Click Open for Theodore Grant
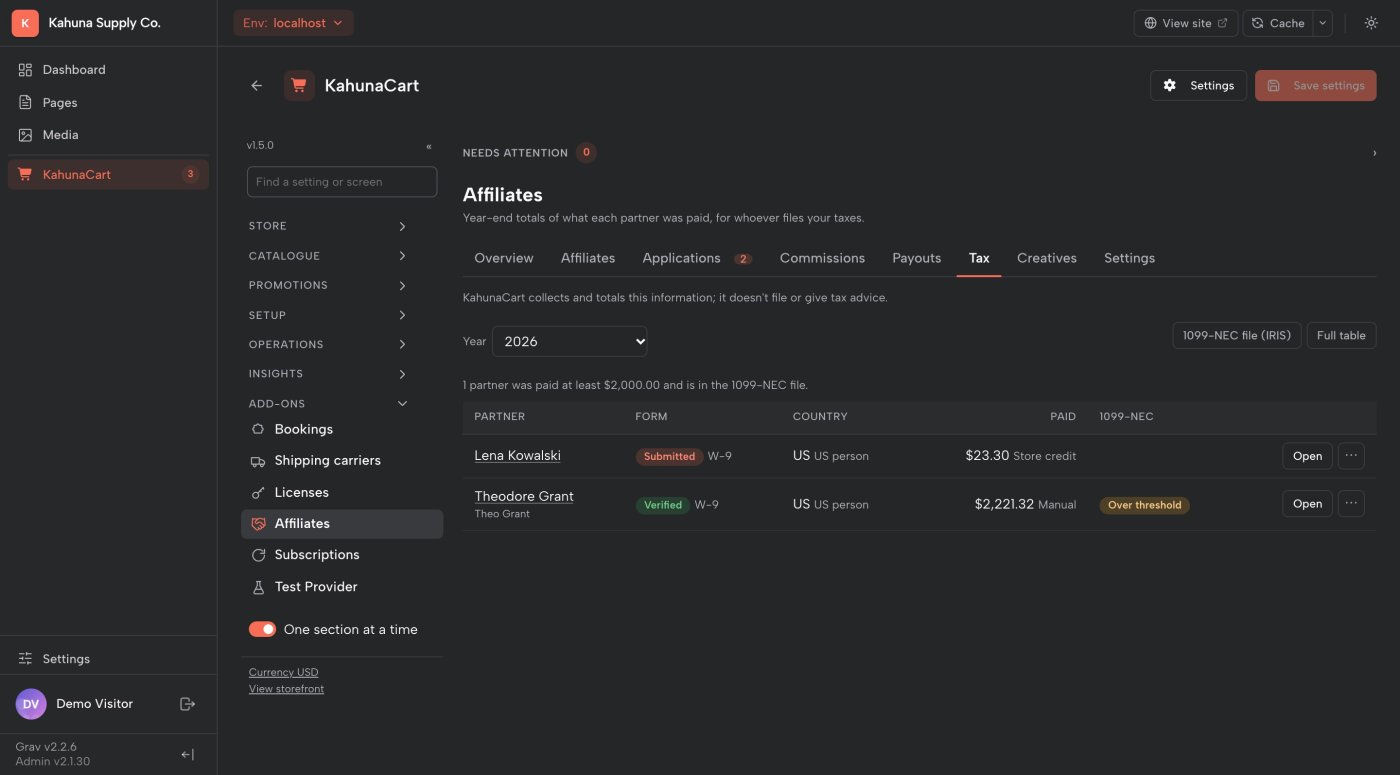The image size is (1400, 775). (x=1307, y=504)
